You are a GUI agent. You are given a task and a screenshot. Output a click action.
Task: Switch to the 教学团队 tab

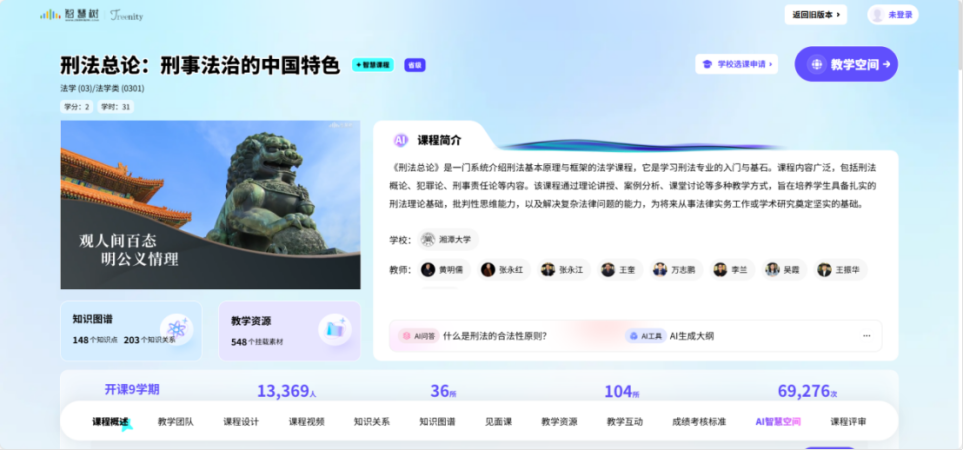176,422
